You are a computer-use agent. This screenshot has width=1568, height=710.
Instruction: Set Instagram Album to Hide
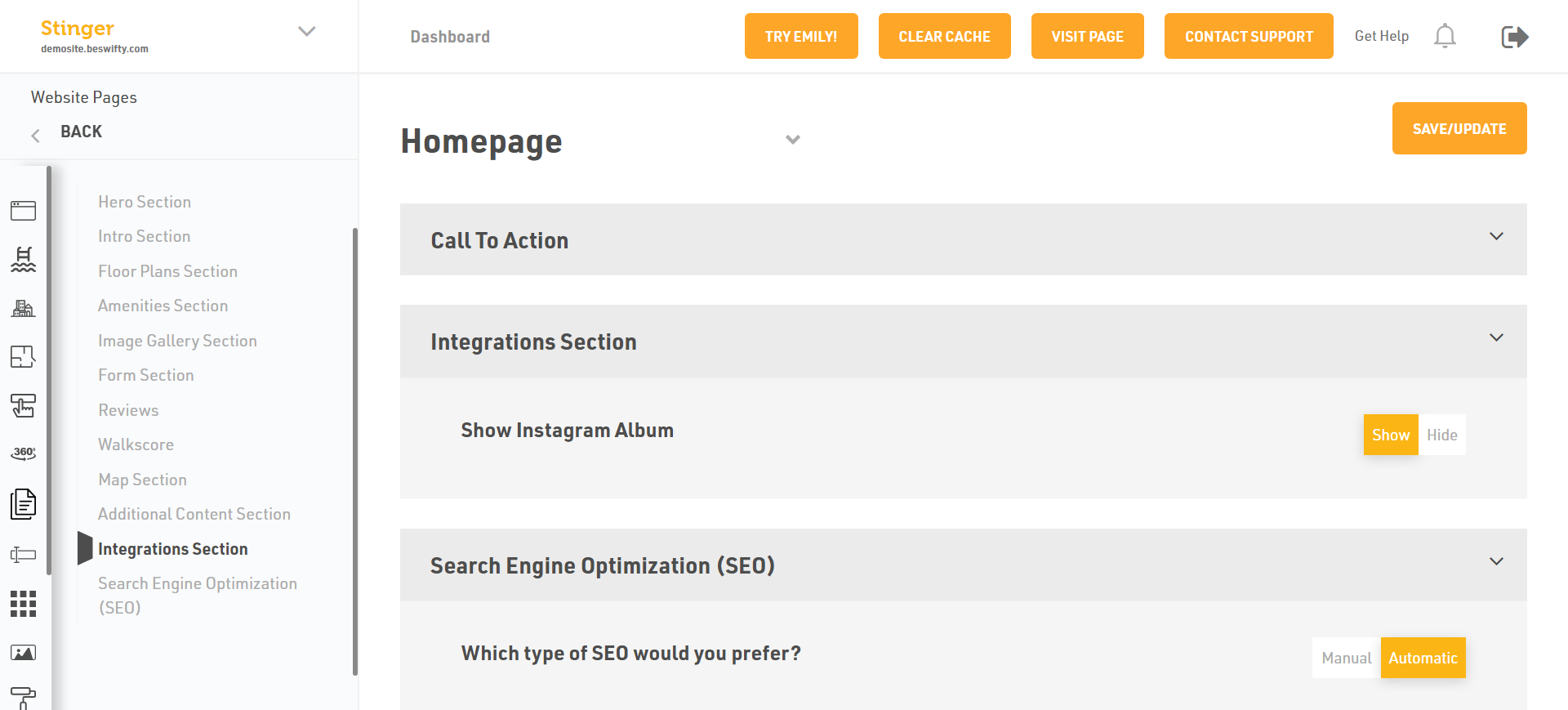(x=1441, y=435)
